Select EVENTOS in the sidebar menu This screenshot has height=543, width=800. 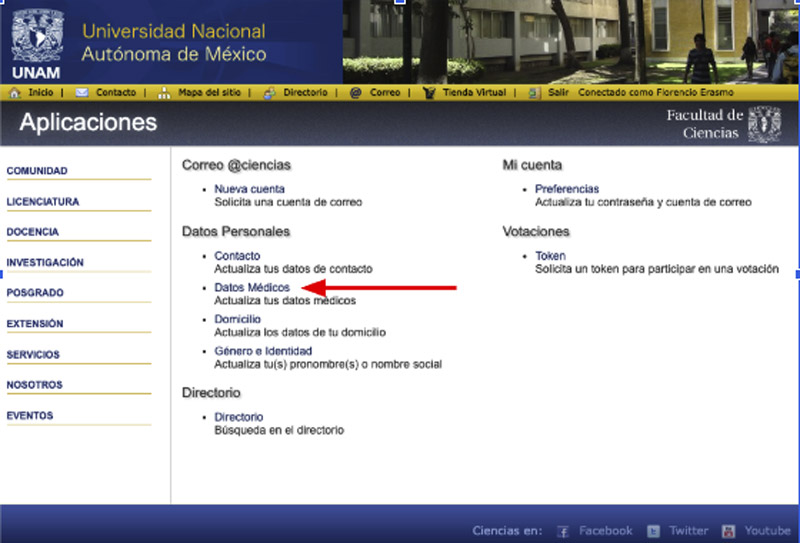[30, 415]
